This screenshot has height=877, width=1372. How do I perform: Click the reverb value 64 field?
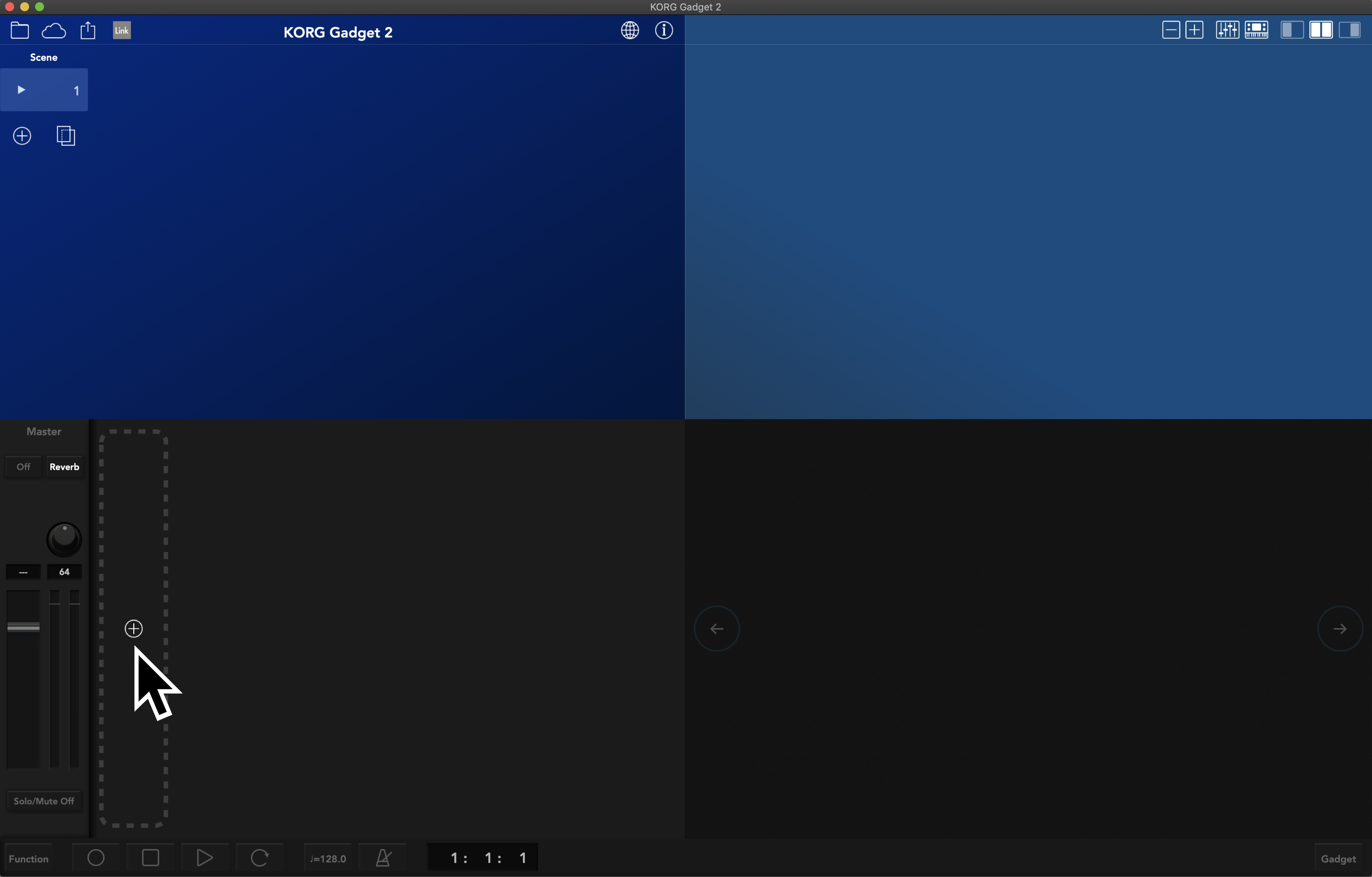pos(65,572)
